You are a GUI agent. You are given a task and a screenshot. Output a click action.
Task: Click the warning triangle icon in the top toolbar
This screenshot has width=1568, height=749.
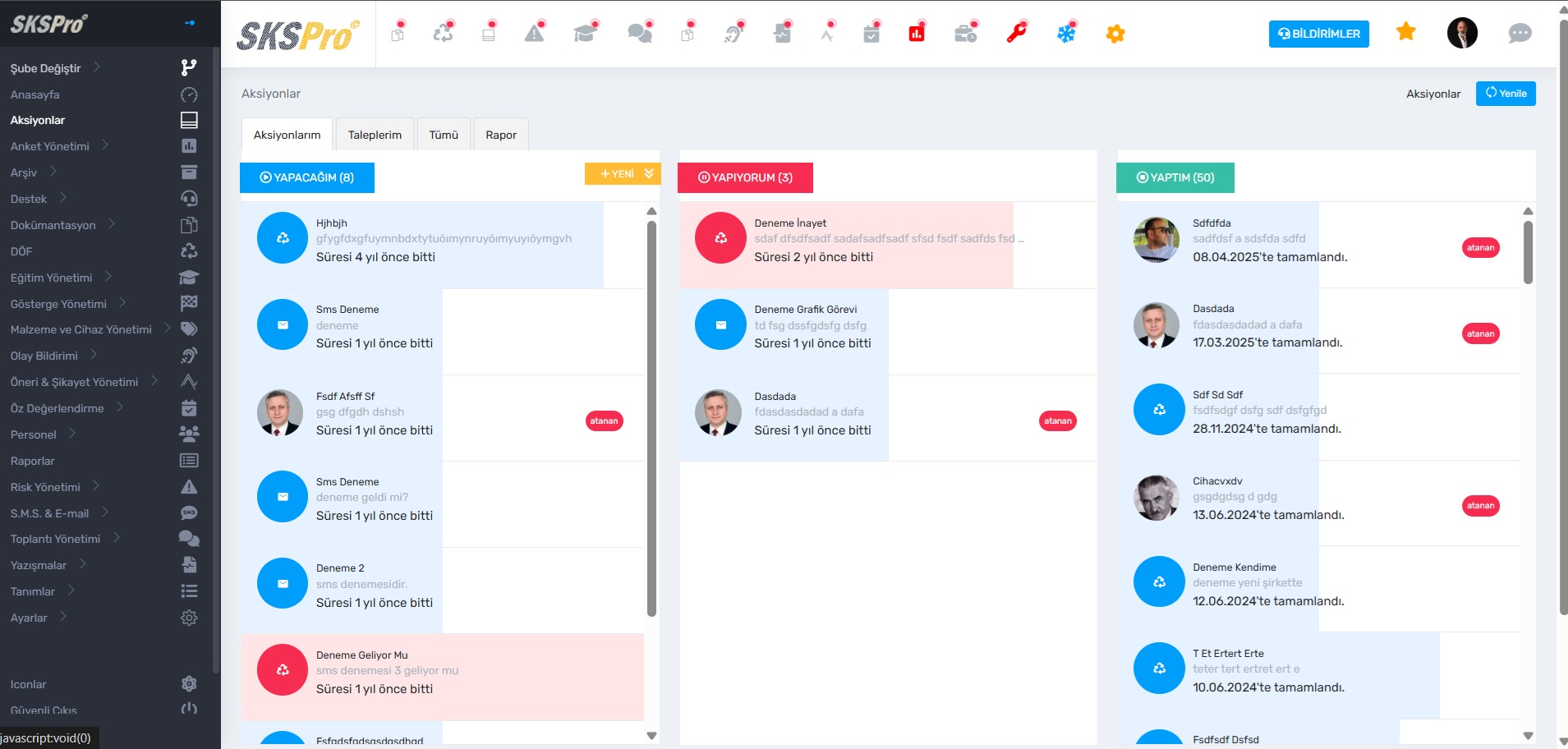(535, 34)
